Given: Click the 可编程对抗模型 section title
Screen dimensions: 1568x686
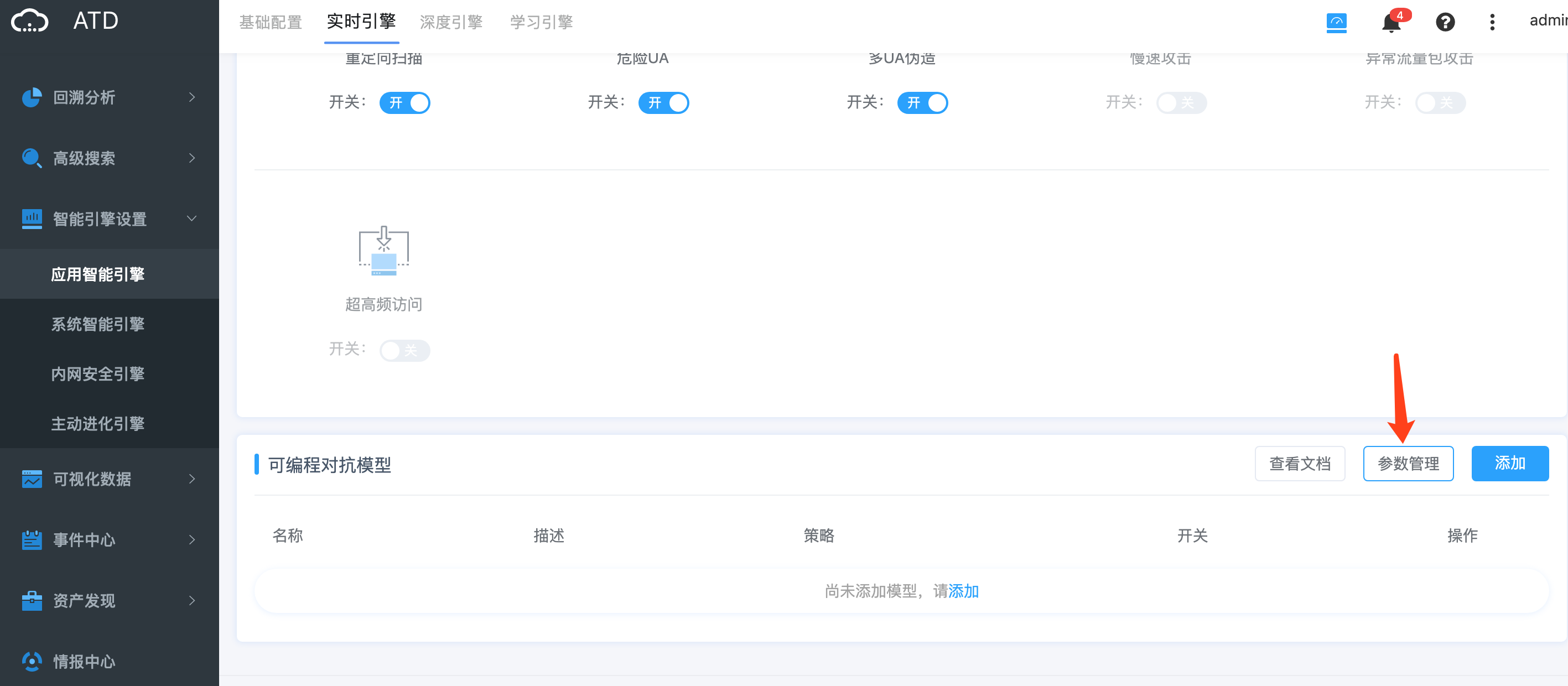Looking at the screenshot, I should [329, 465].
